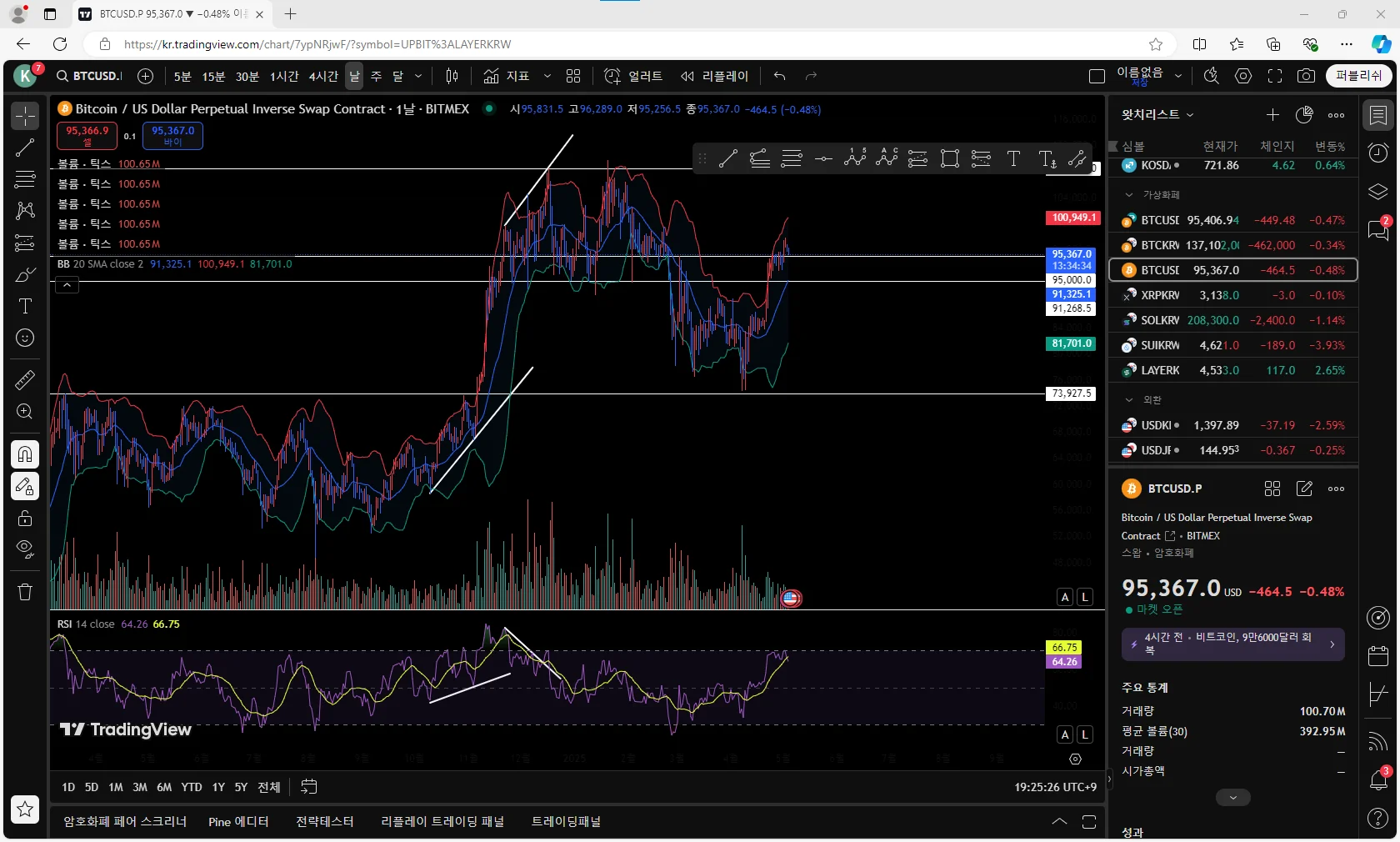This screenshot has width=1400, height=842.
Task: Undo the last chart action
Action: 779,76
